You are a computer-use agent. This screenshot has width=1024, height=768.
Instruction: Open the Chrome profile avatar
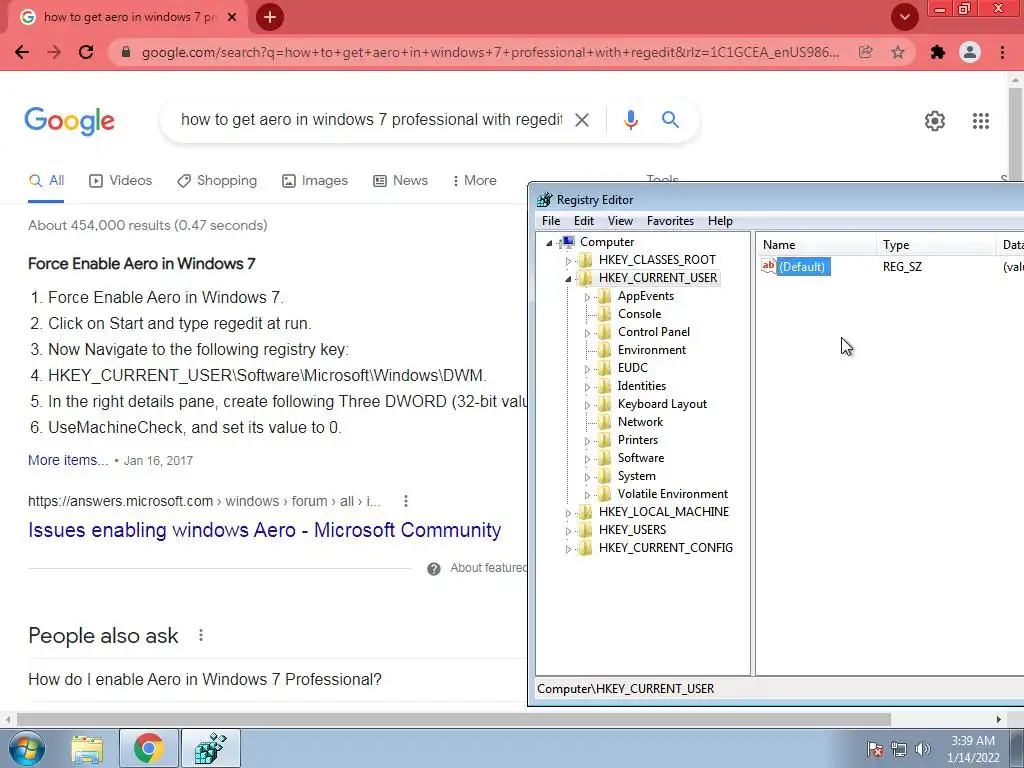970,52
